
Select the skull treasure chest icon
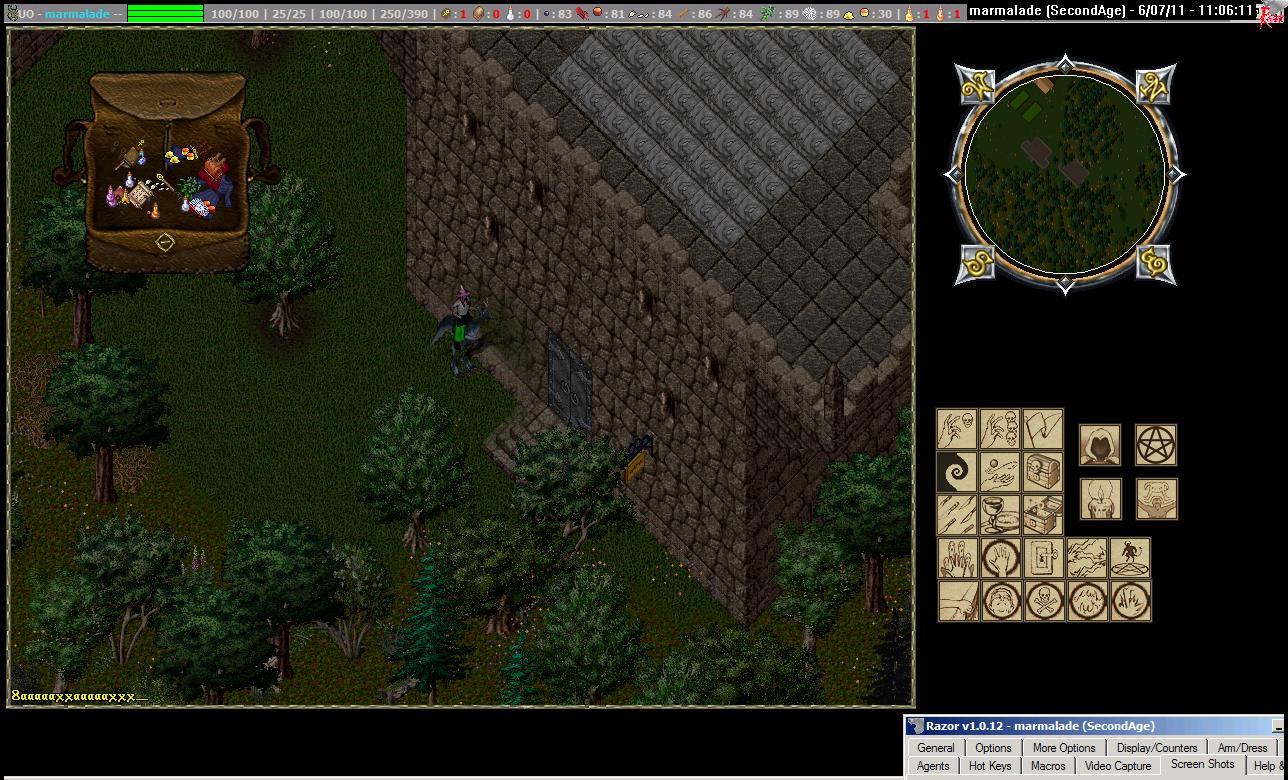[x=1043, y=472]
